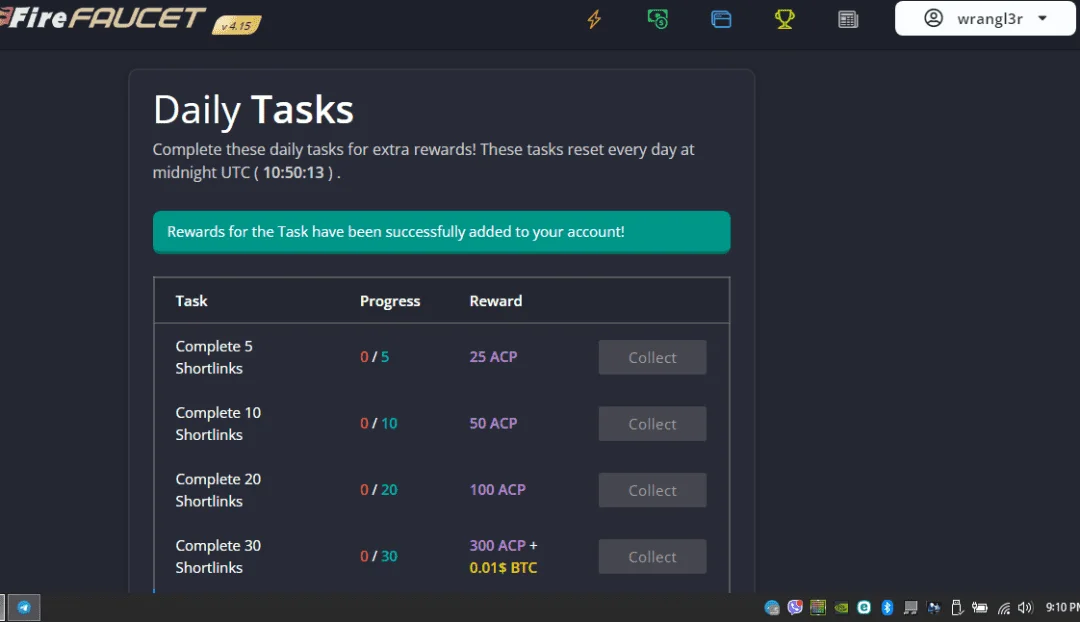Open the Bluetooth tray icon
Screen dimensions: 1080x622
point(887,607)
